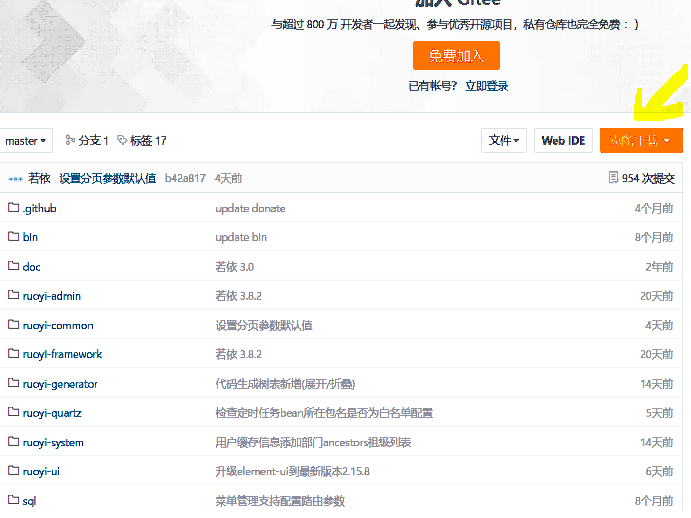Open the 'update donate' commit message

click(x=250, y=208)
